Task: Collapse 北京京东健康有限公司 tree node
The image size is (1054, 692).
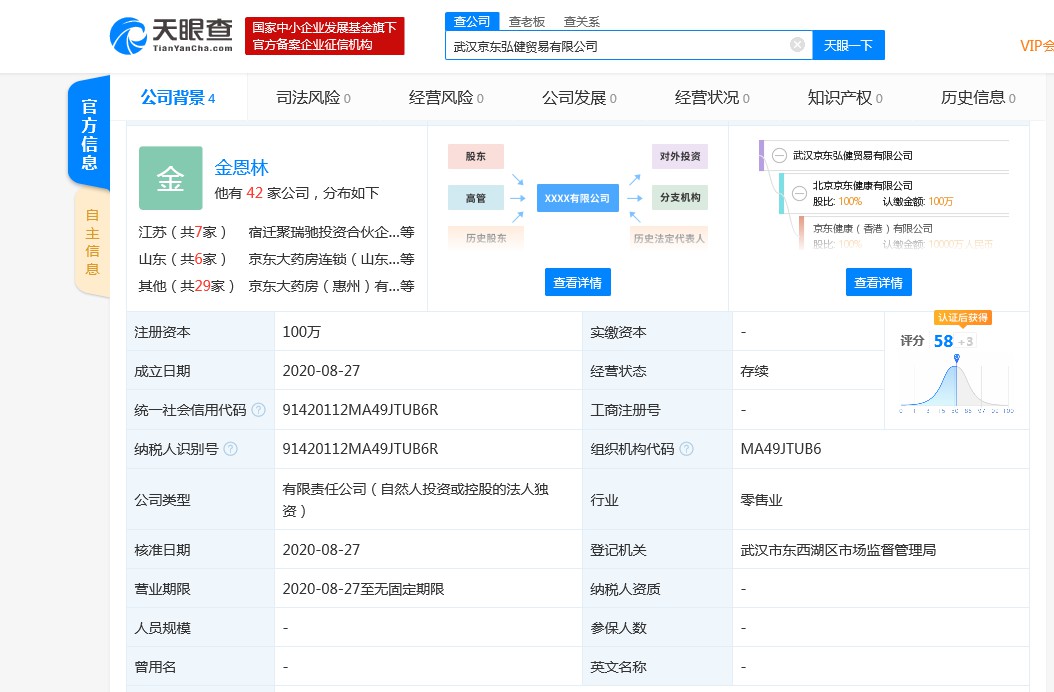Action: [799, 194]
